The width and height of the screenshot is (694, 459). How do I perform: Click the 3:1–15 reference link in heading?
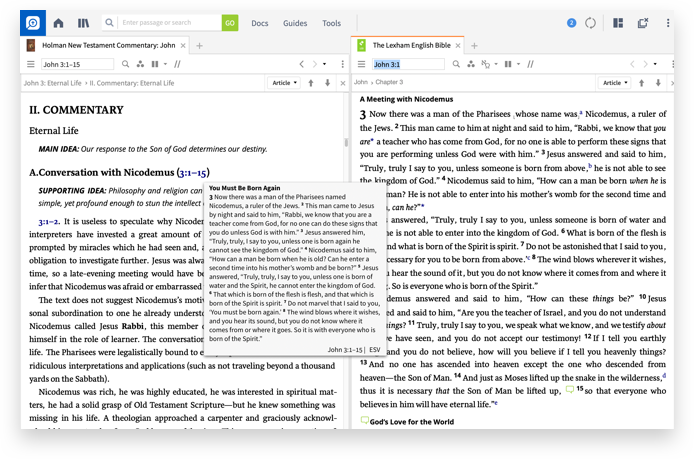[193, 173]
